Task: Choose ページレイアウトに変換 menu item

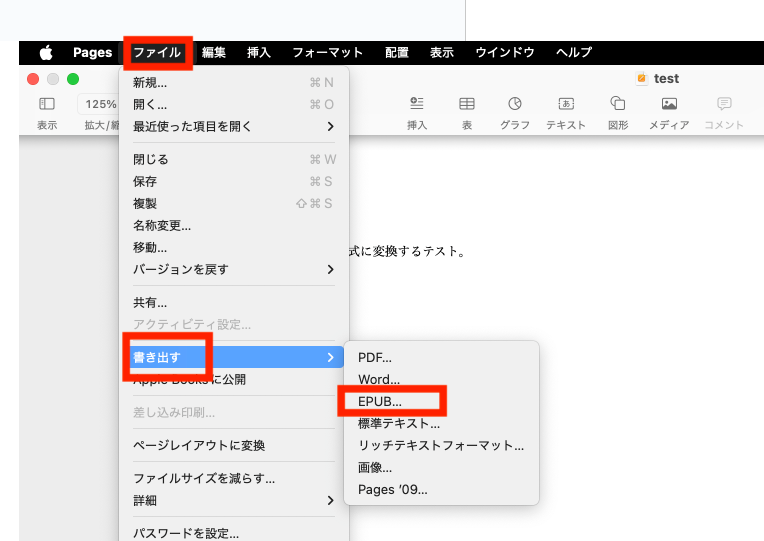Action: (x=234, y=445)
